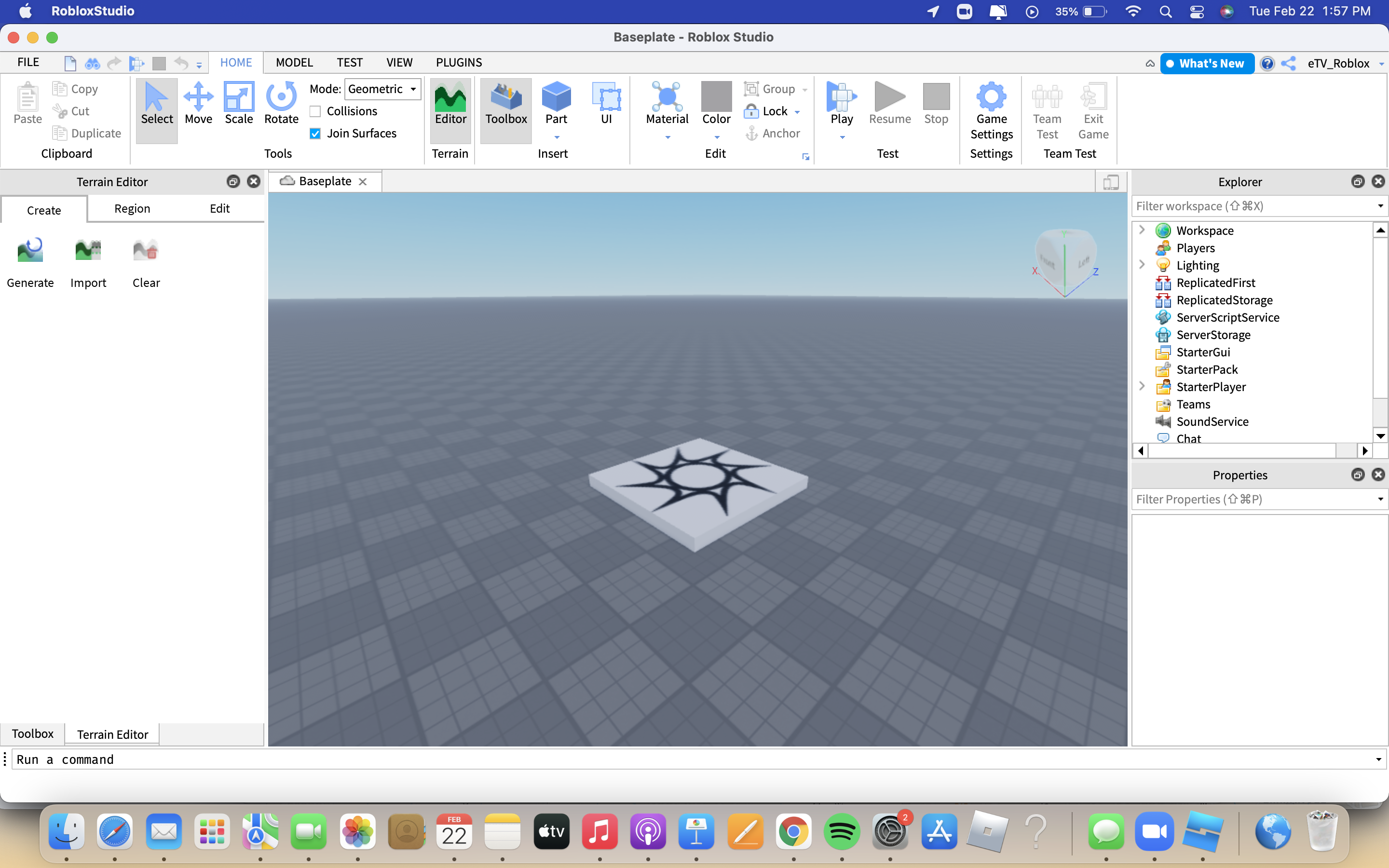Expand the Workspace tree item
Screen dimensions: 1389x868
(1140, 230)
